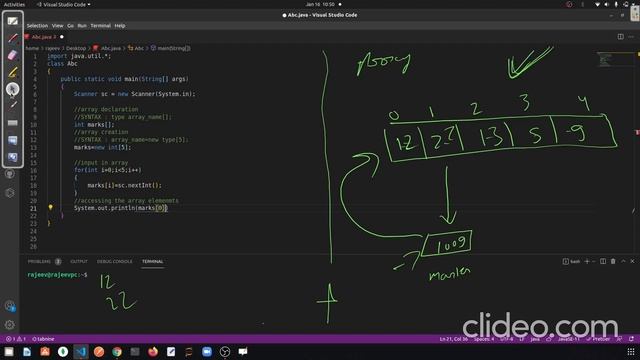Open the bash terminal selector

(x=571, y=261)
